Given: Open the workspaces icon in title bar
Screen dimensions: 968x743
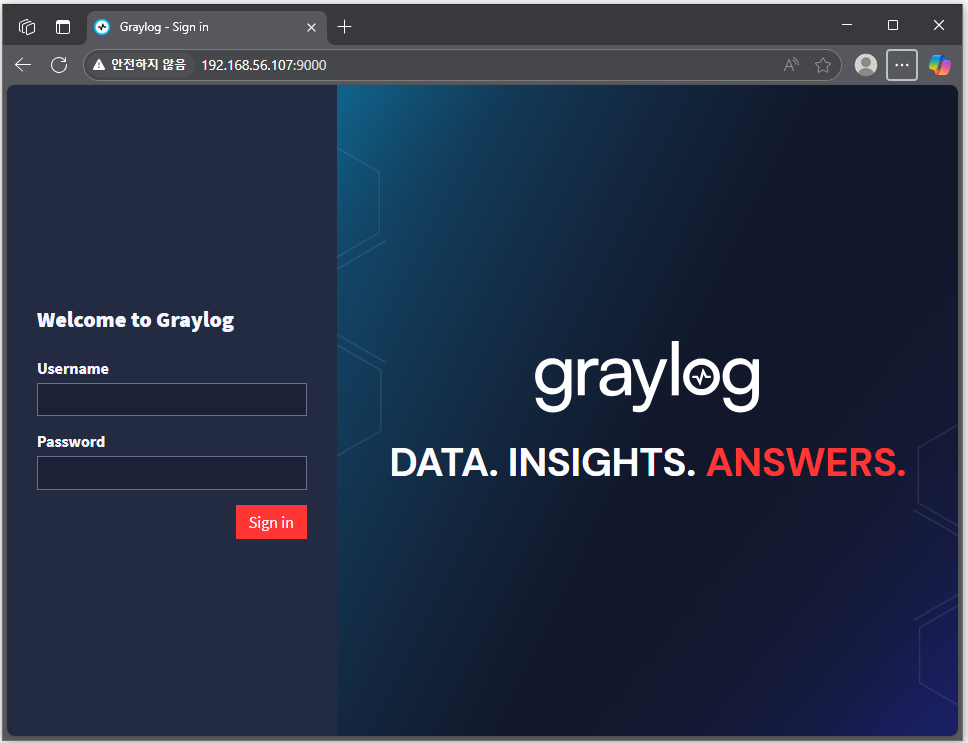Looking at the screenshot, I should point(27,27).
